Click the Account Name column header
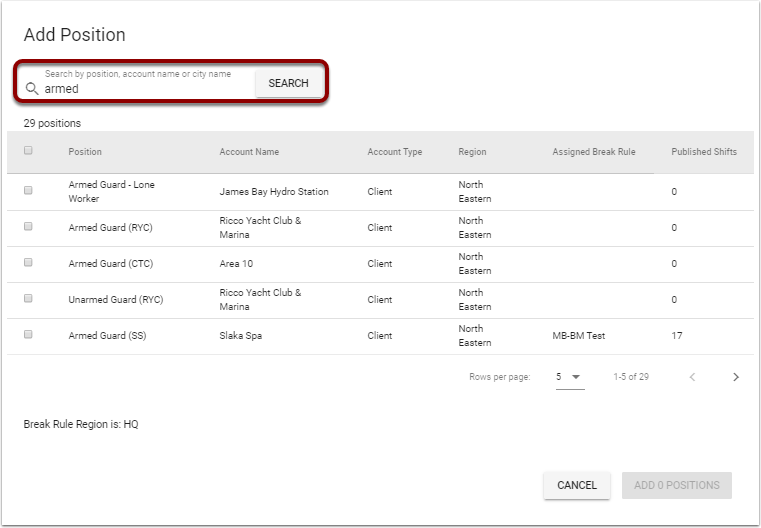The image size is (761, 528). pos(249,152)
